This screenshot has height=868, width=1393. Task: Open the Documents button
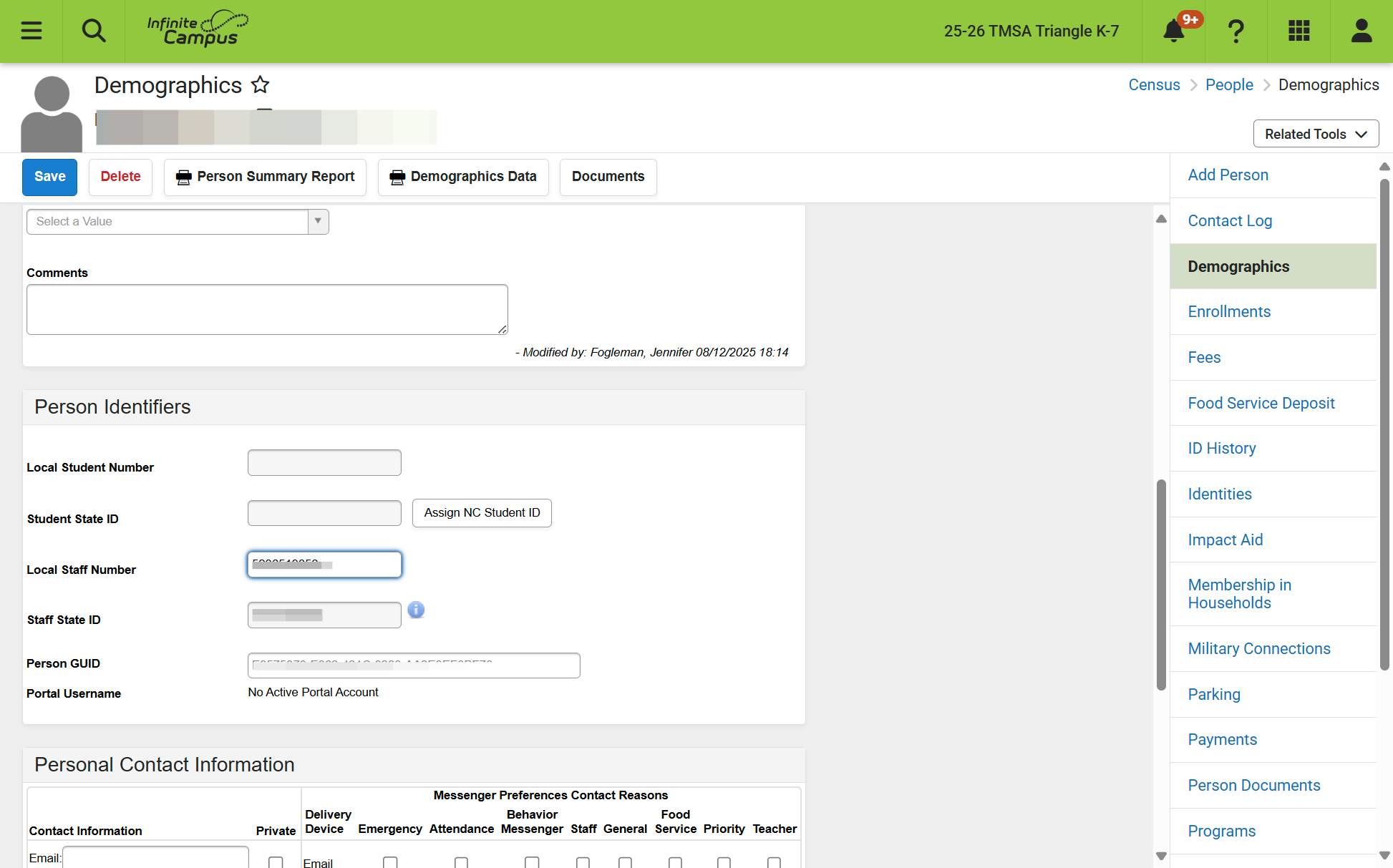click(x=608, y=177)
